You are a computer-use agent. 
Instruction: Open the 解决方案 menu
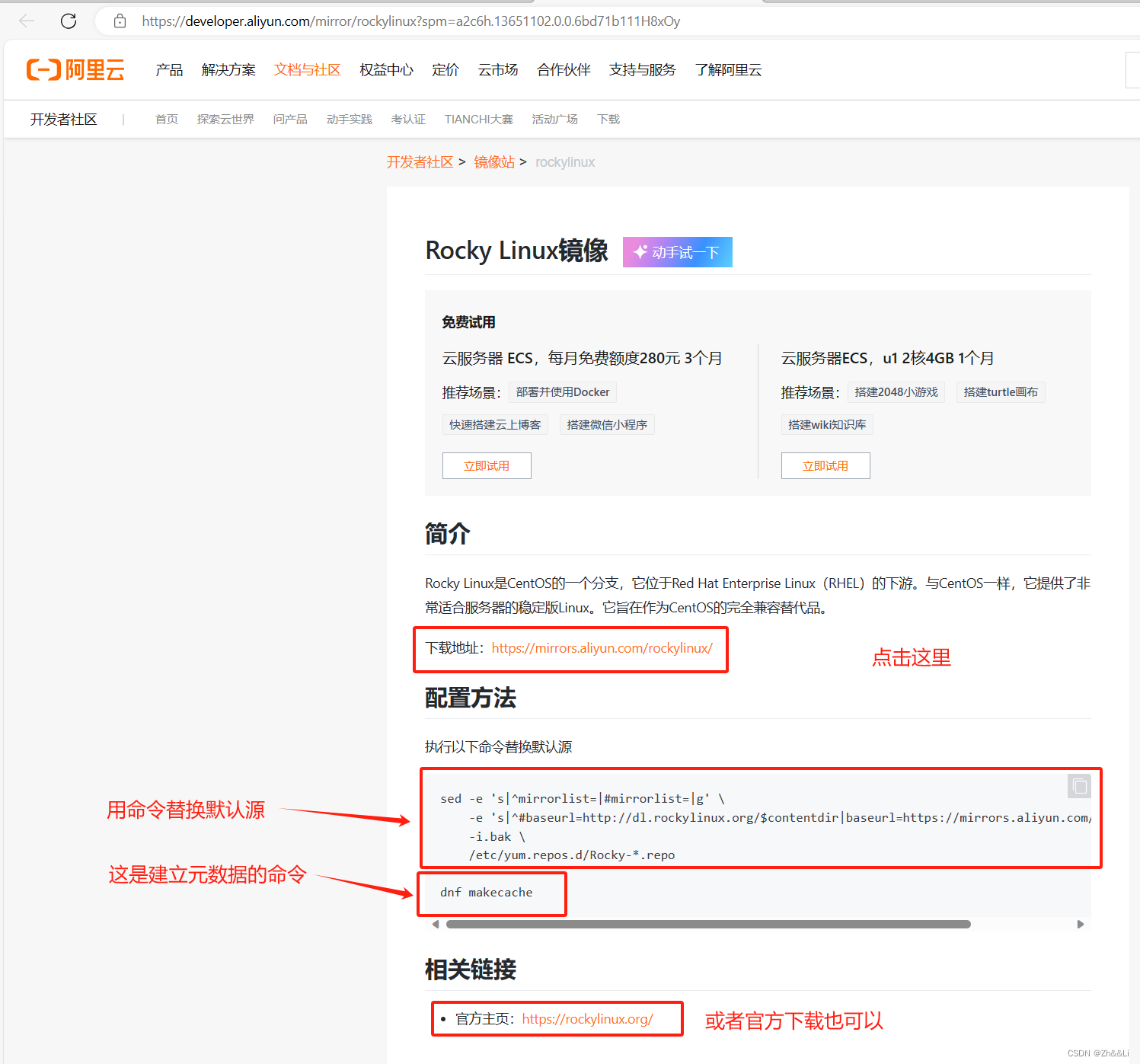[228, 70]
